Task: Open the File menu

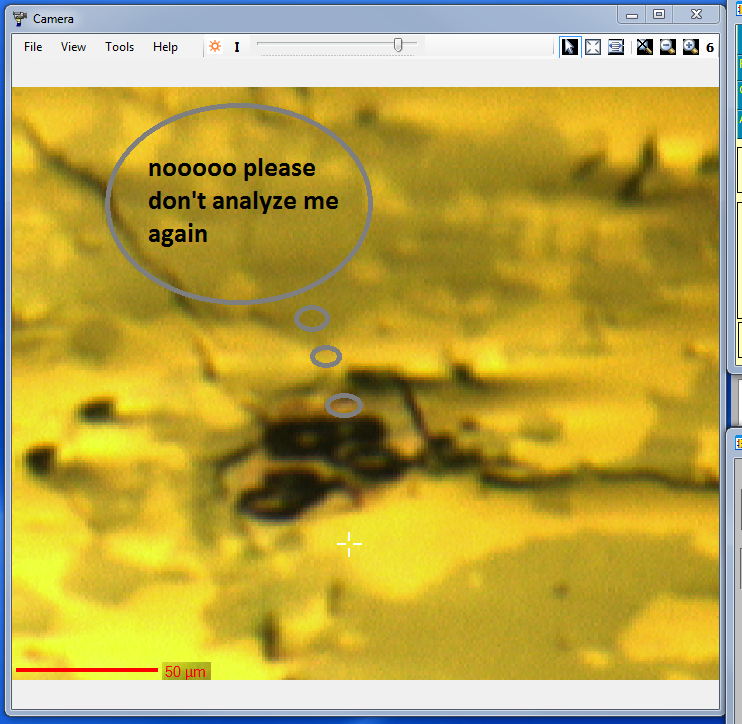Action: (x=33, y=47)
